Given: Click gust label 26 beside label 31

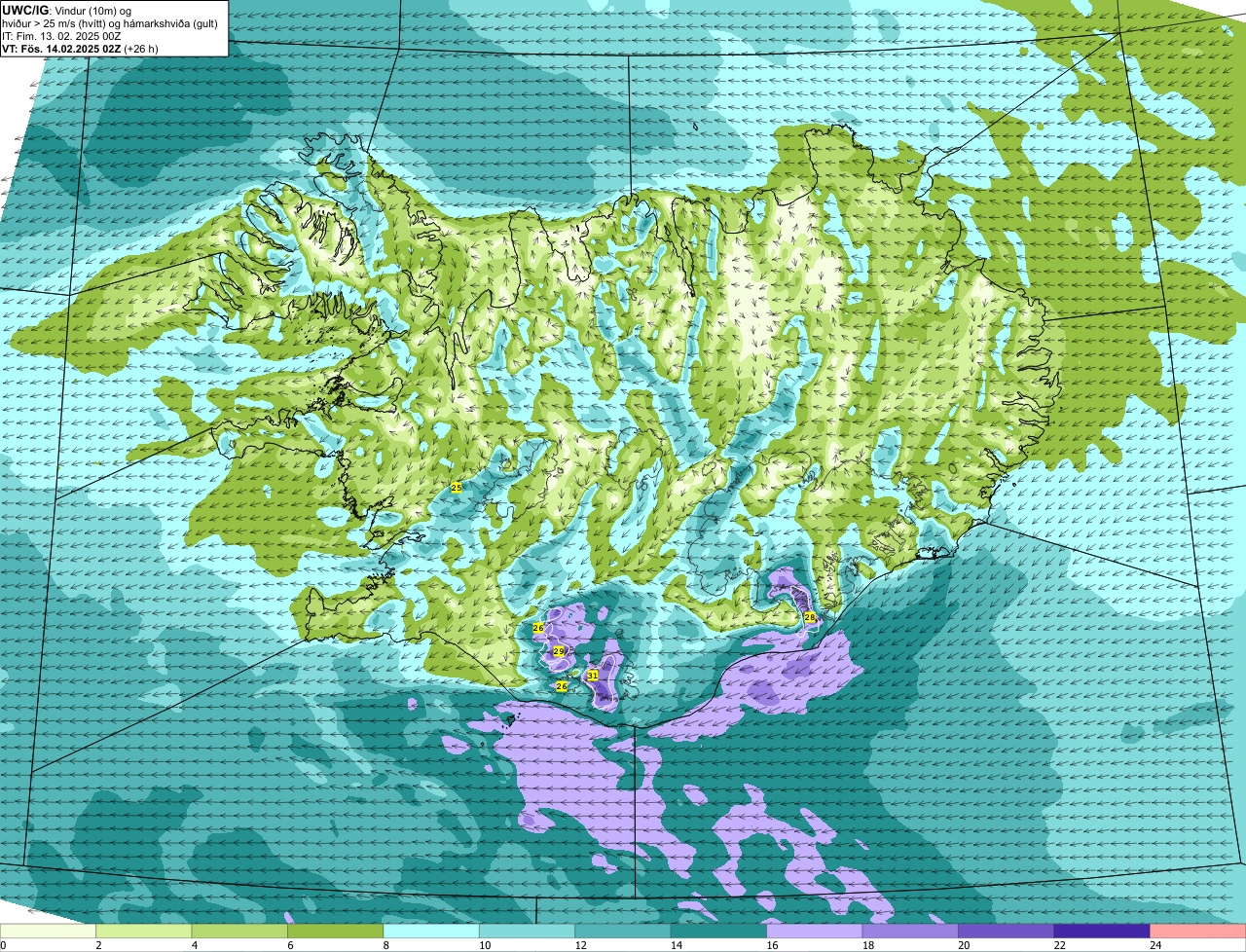Looking at the screenshot, I should coord(562,686).
